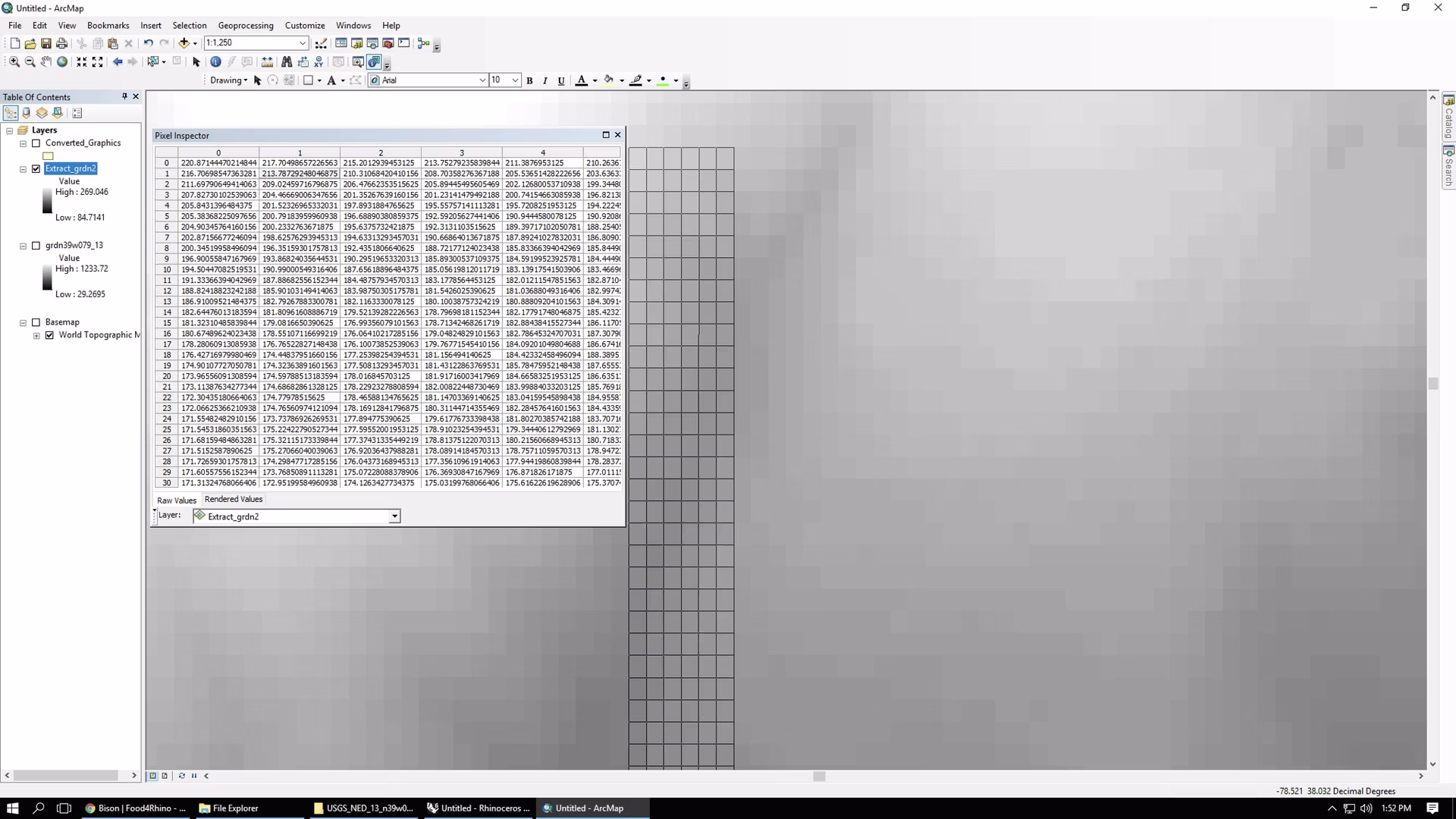This screenshot has width=1456, height=819.
Task: Open the Python window icon
Action: [404, 43]
